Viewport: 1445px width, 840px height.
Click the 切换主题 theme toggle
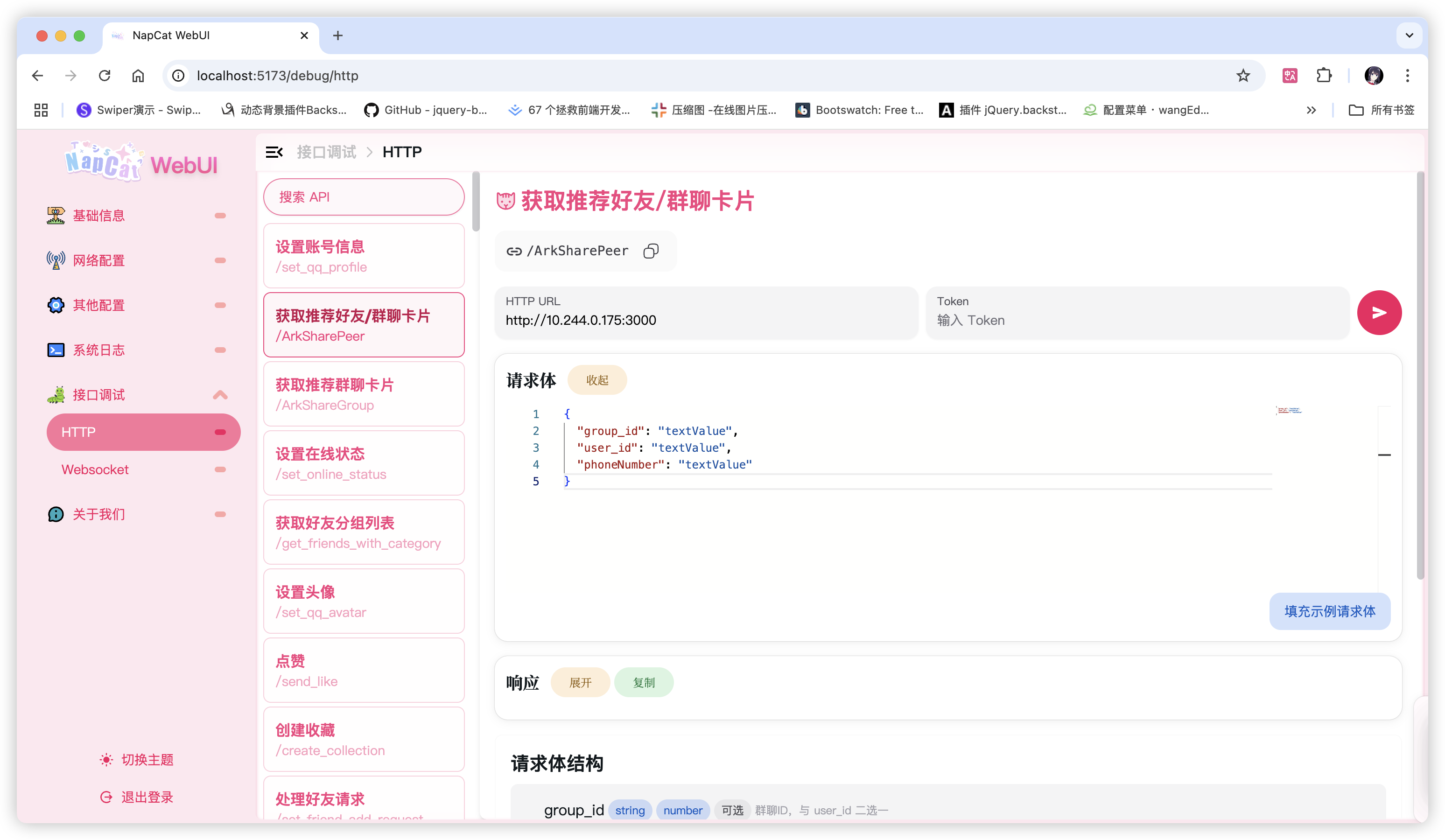(x=136, y=760)
